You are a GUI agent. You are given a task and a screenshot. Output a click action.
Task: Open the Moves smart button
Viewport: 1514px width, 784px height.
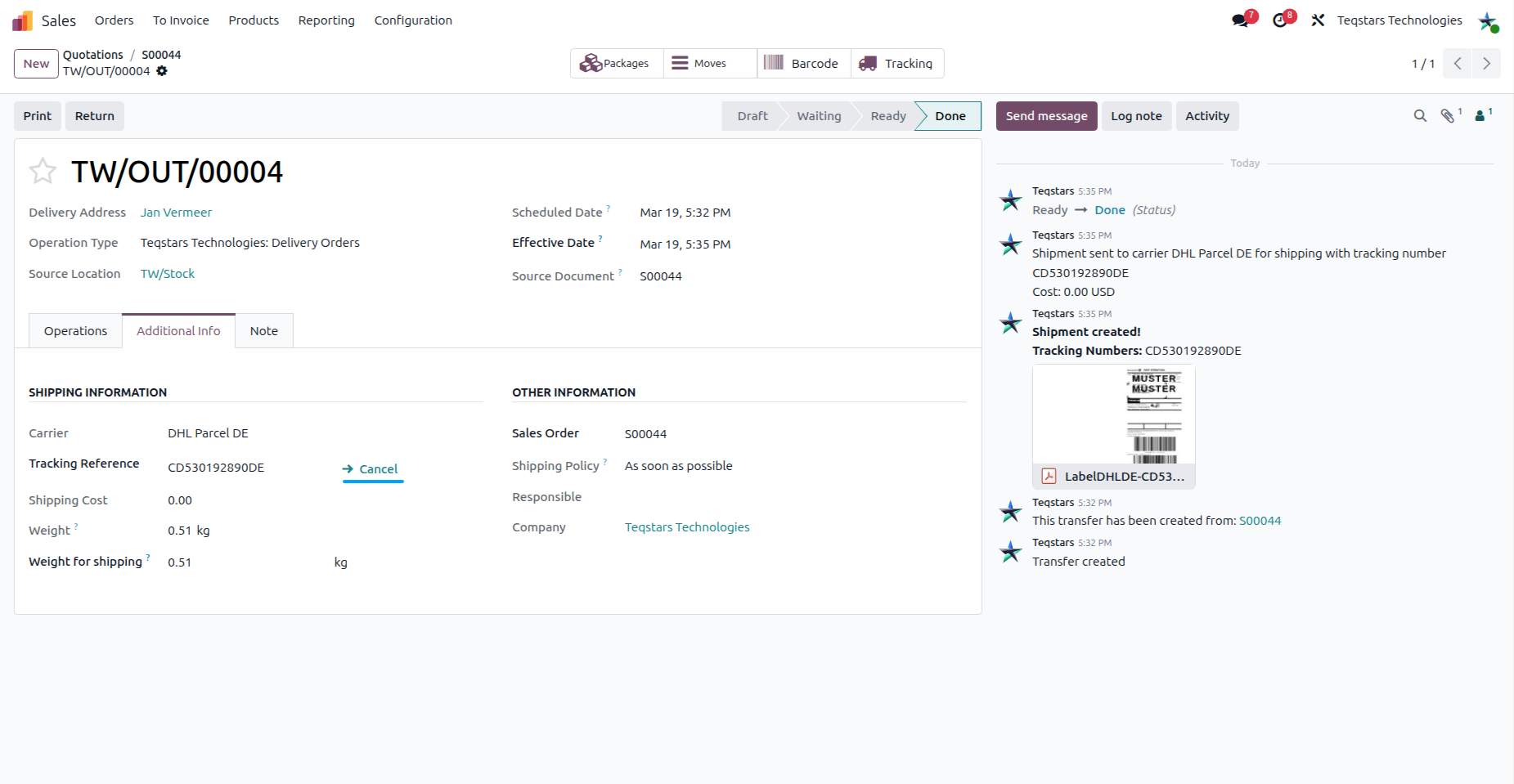(x=710, y=64)
